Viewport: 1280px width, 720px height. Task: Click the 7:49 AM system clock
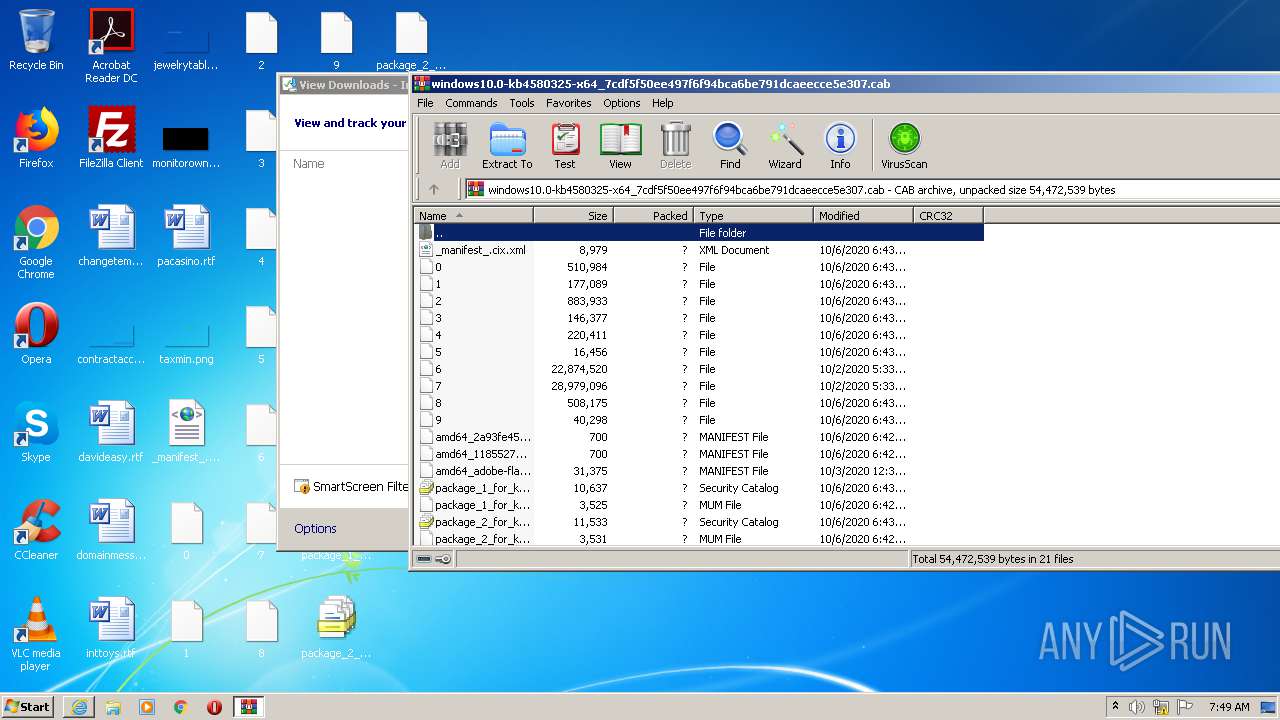pos(1229,707)
